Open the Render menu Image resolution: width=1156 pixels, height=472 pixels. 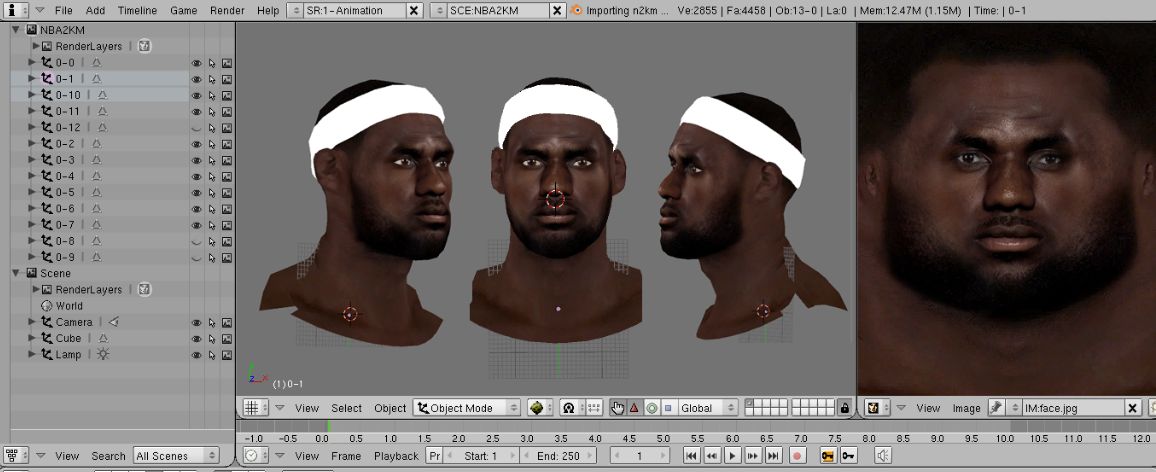pyautogui.click(x=227, y=10)
